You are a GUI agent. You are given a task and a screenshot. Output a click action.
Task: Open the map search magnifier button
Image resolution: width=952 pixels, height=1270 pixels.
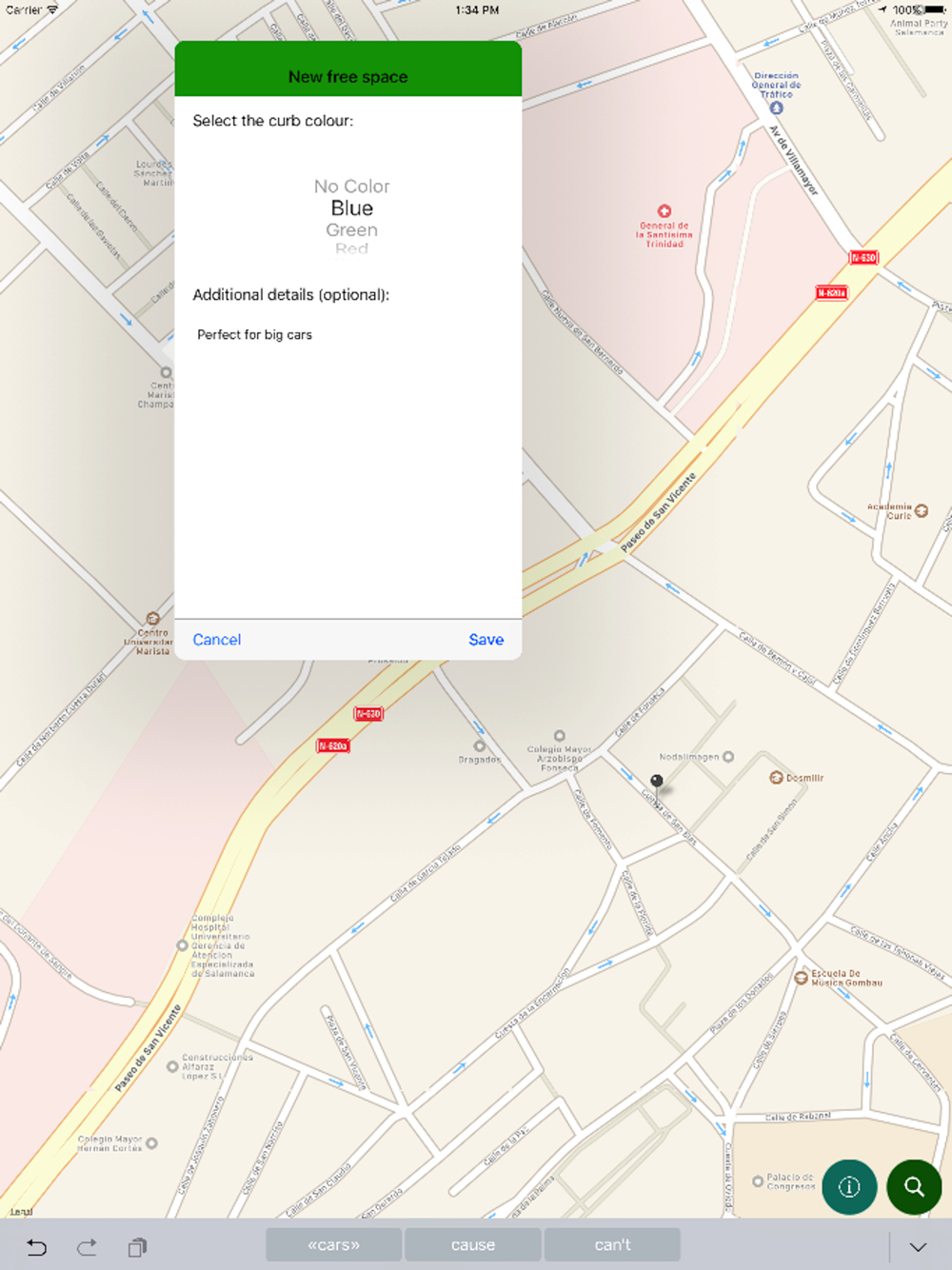point(914,1186)
